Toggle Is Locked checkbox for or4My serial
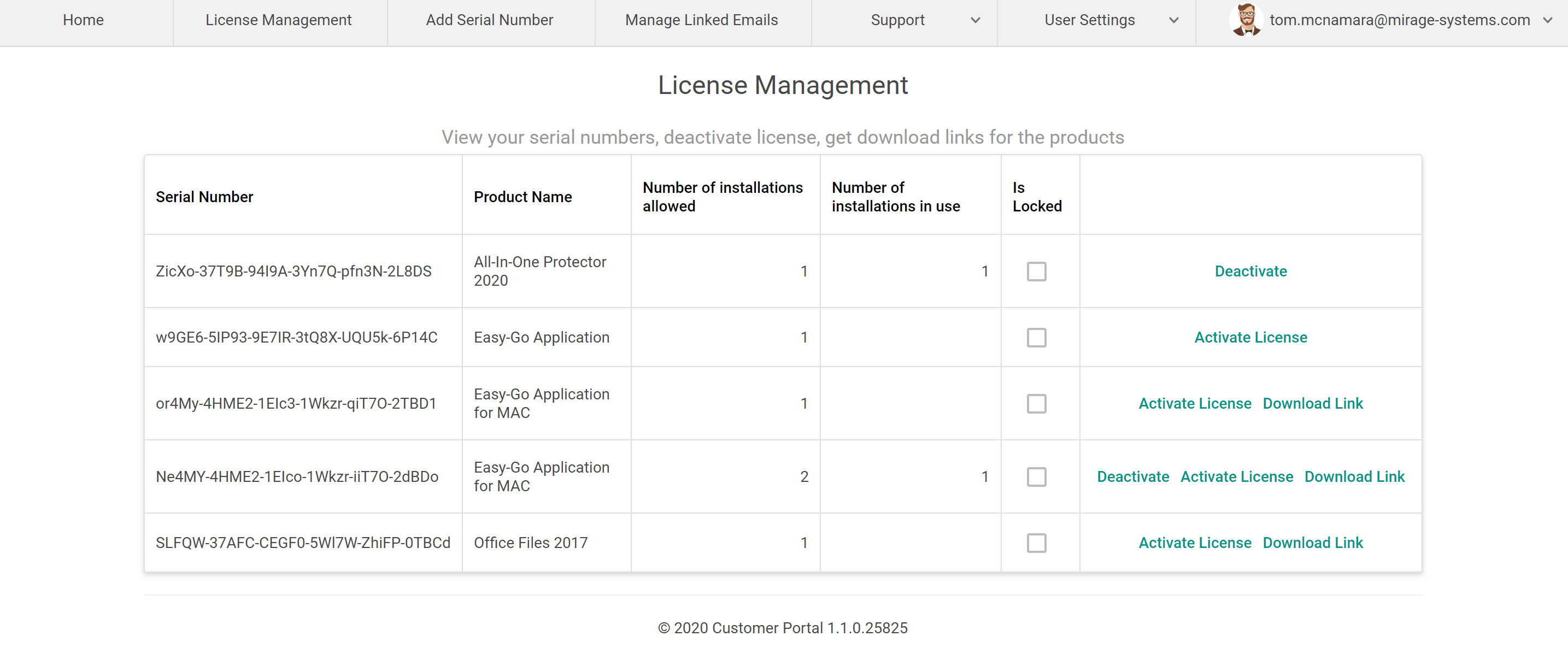The width and height of the screenshot is (1568, 654). (1036, 403)
